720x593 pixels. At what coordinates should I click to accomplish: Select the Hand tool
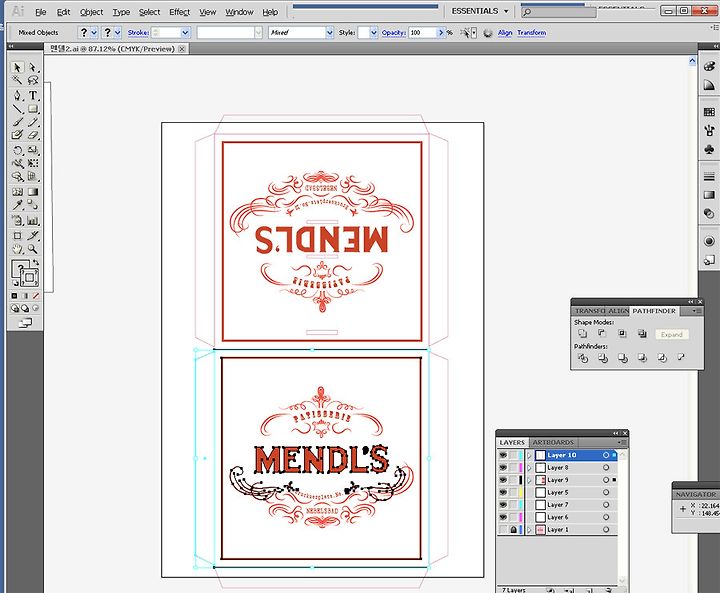pos(17,249)
